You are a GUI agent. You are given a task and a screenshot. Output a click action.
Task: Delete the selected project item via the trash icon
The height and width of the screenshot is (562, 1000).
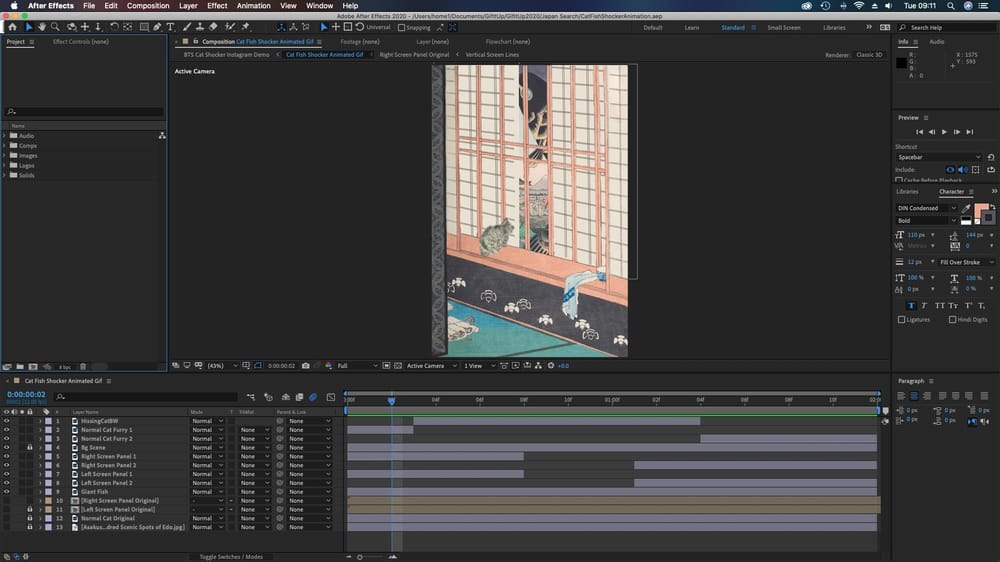click(x=82, y=367)
